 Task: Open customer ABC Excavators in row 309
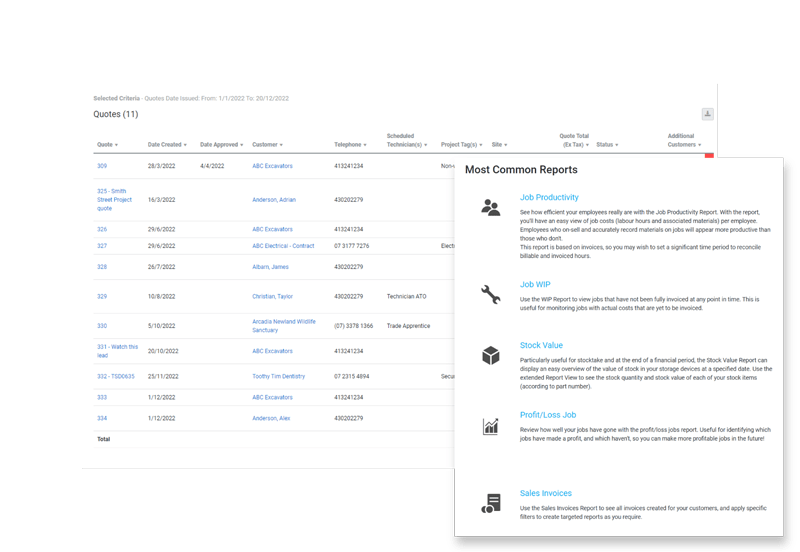pyautogui.click(x=272, y=166)
